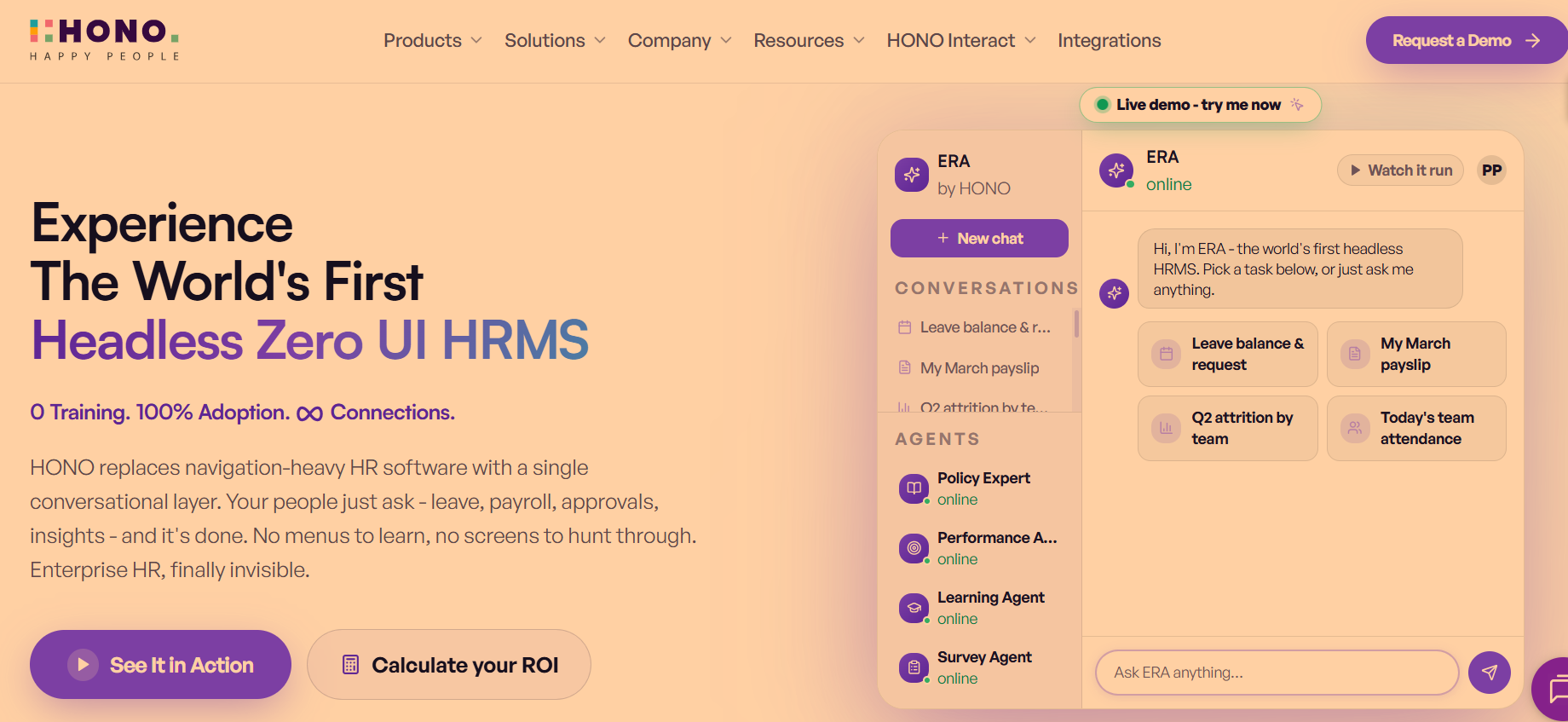Open Leave balance conversation in sidebar
Screen dimensions: 1568x722
(978, 327)
